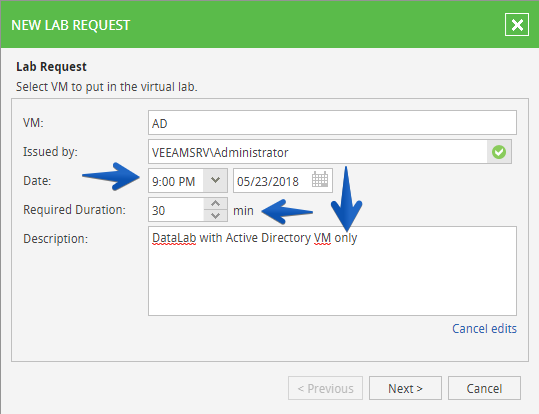Click the Lab Request section heading
Image resolution: width=539 pixels, height=414 pixels.
[51, 67]
